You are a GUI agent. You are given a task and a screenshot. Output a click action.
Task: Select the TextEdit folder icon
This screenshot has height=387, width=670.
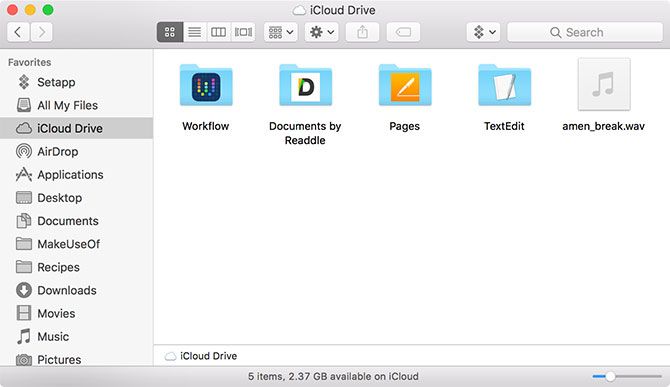505,85
